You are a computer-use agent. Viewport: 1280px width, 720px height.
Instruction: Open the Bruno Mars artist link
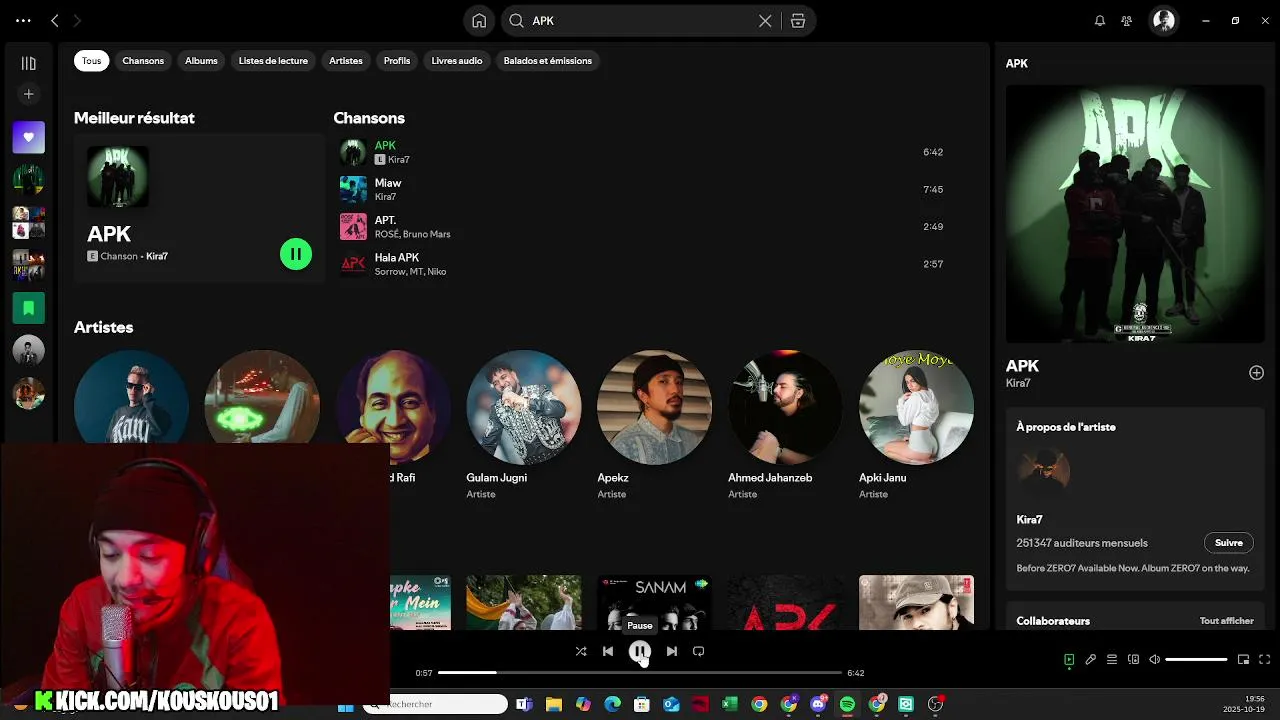[427, 234]
